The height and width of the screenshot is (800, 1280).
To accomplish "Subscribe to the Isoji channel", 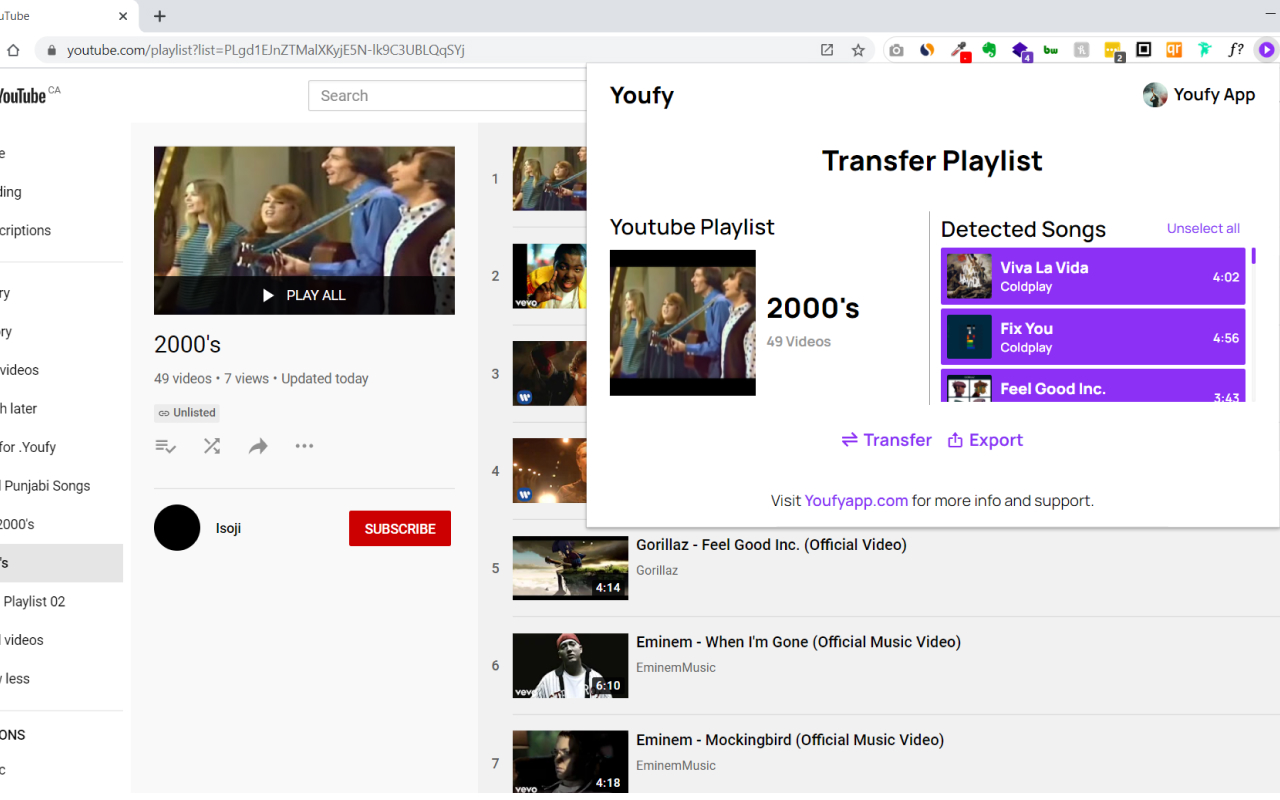I will [x=400, y=528].
